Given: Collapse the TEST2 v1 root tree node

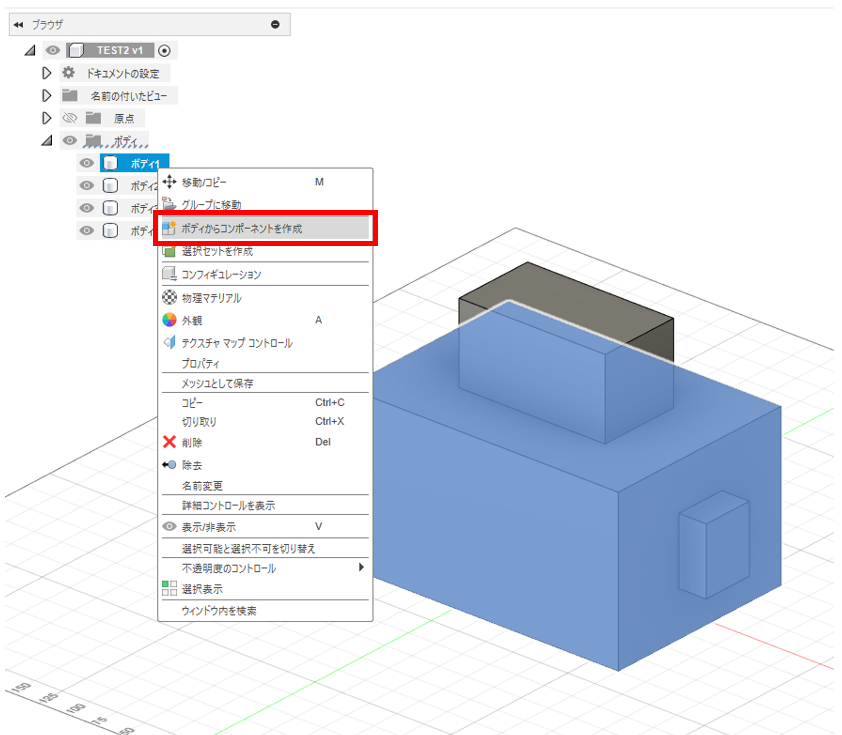Looking at the screenshot, I should tap(30, 50).
